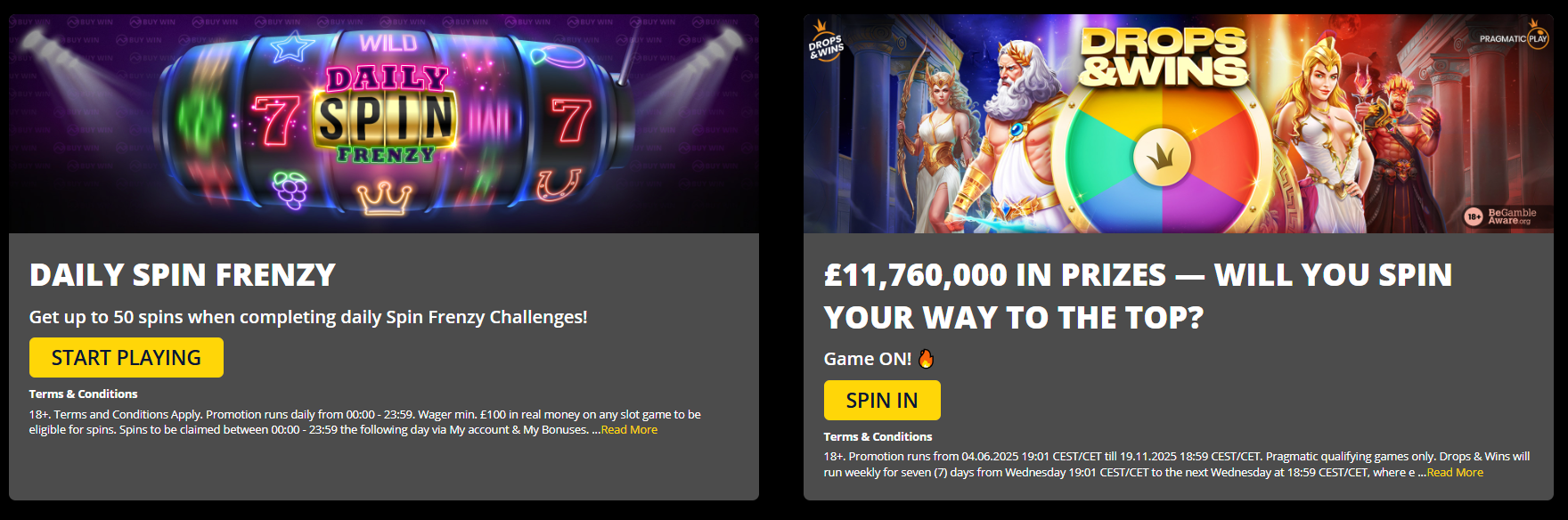Click the large DROPS & WINS title text
This screenshot has height=520, width=1568.
(1164, 56)
